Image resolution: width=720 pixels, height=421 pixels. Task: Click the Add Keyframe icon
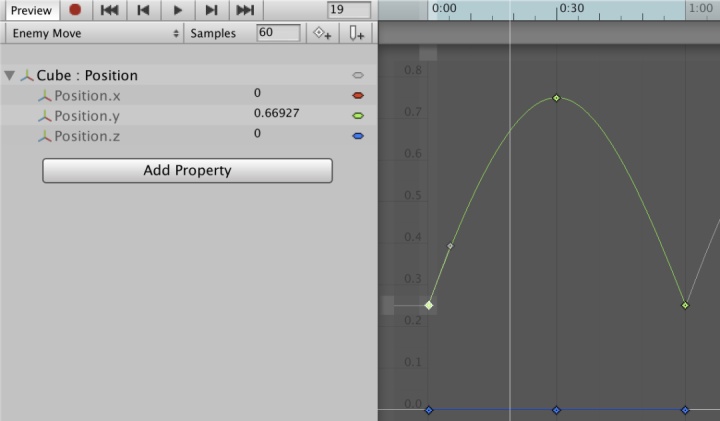(x=322, y=33)
